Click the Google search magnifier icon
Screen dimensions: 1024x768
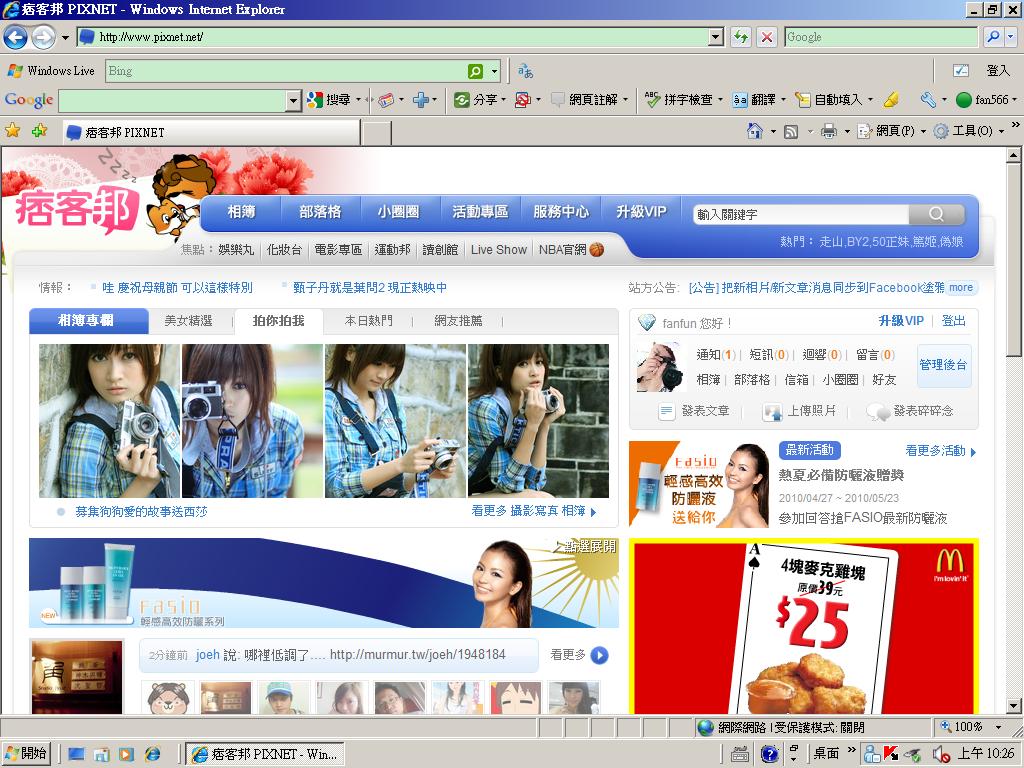pyautogui.click(x=993, y=37)
